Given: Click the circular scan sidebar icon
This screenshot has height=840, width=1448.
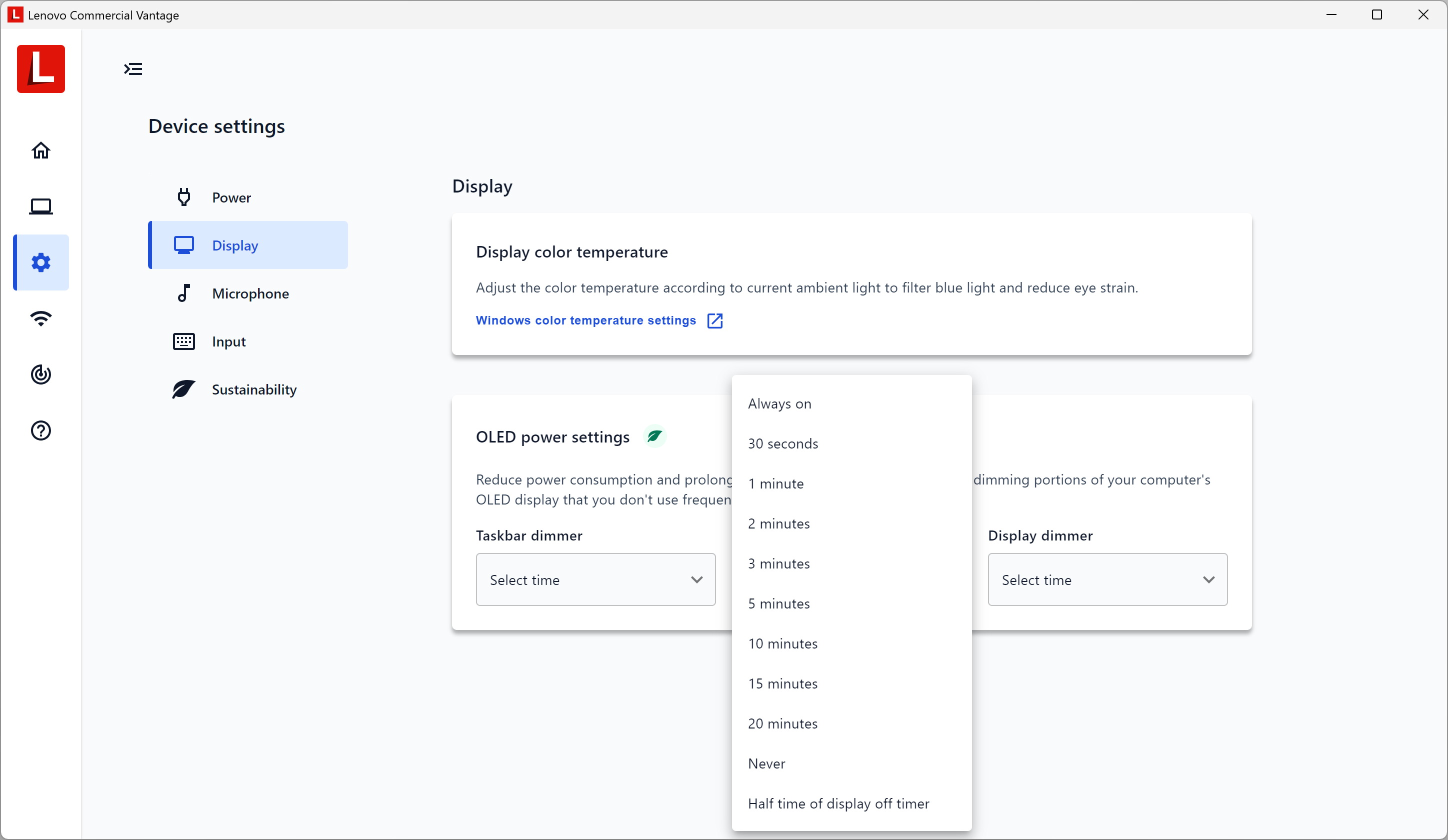Looking at the screenshot, I should [x=41, y=374].
